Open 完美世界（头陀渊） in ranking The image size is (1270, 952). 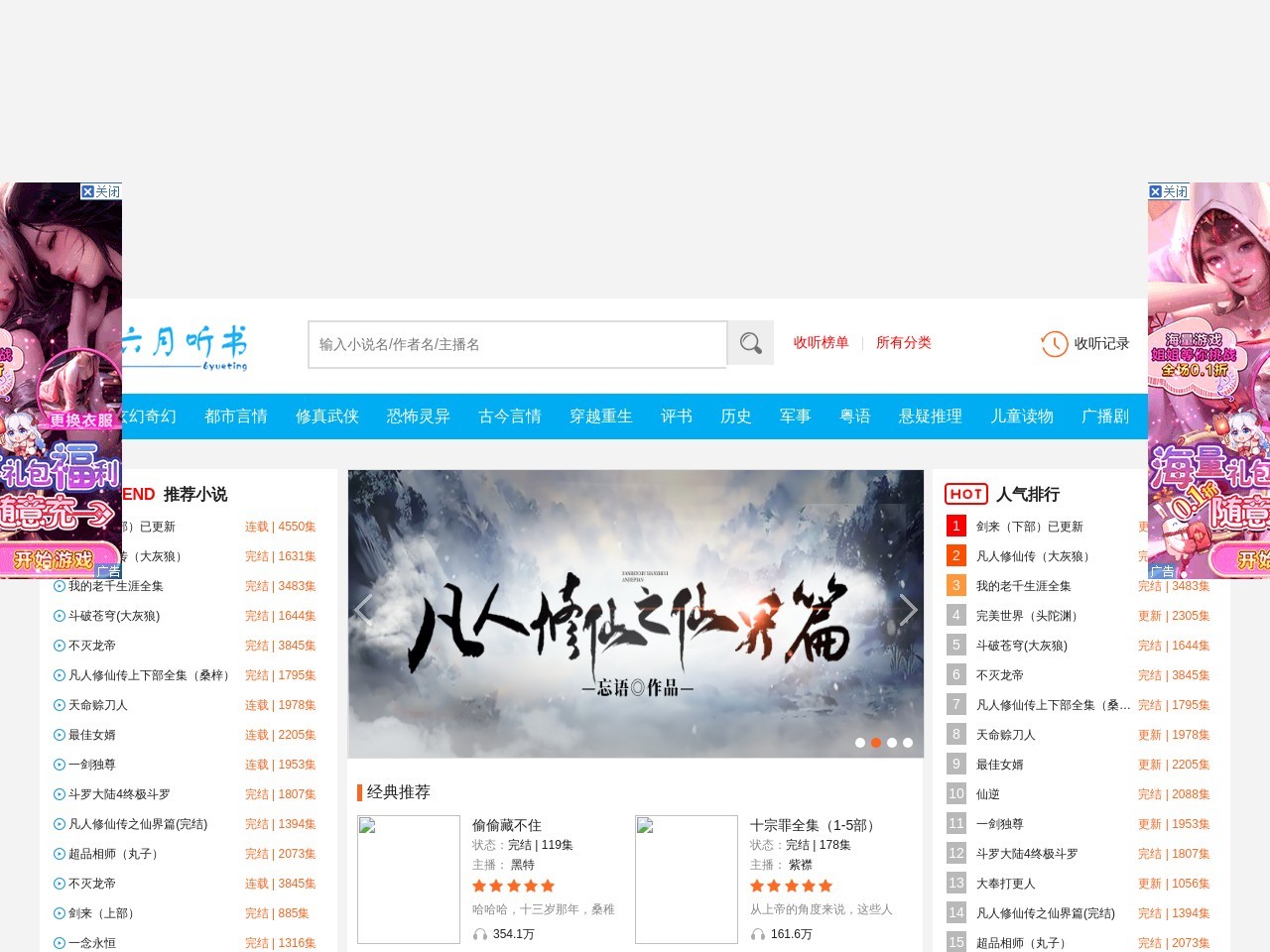(x=1030, y=616)
